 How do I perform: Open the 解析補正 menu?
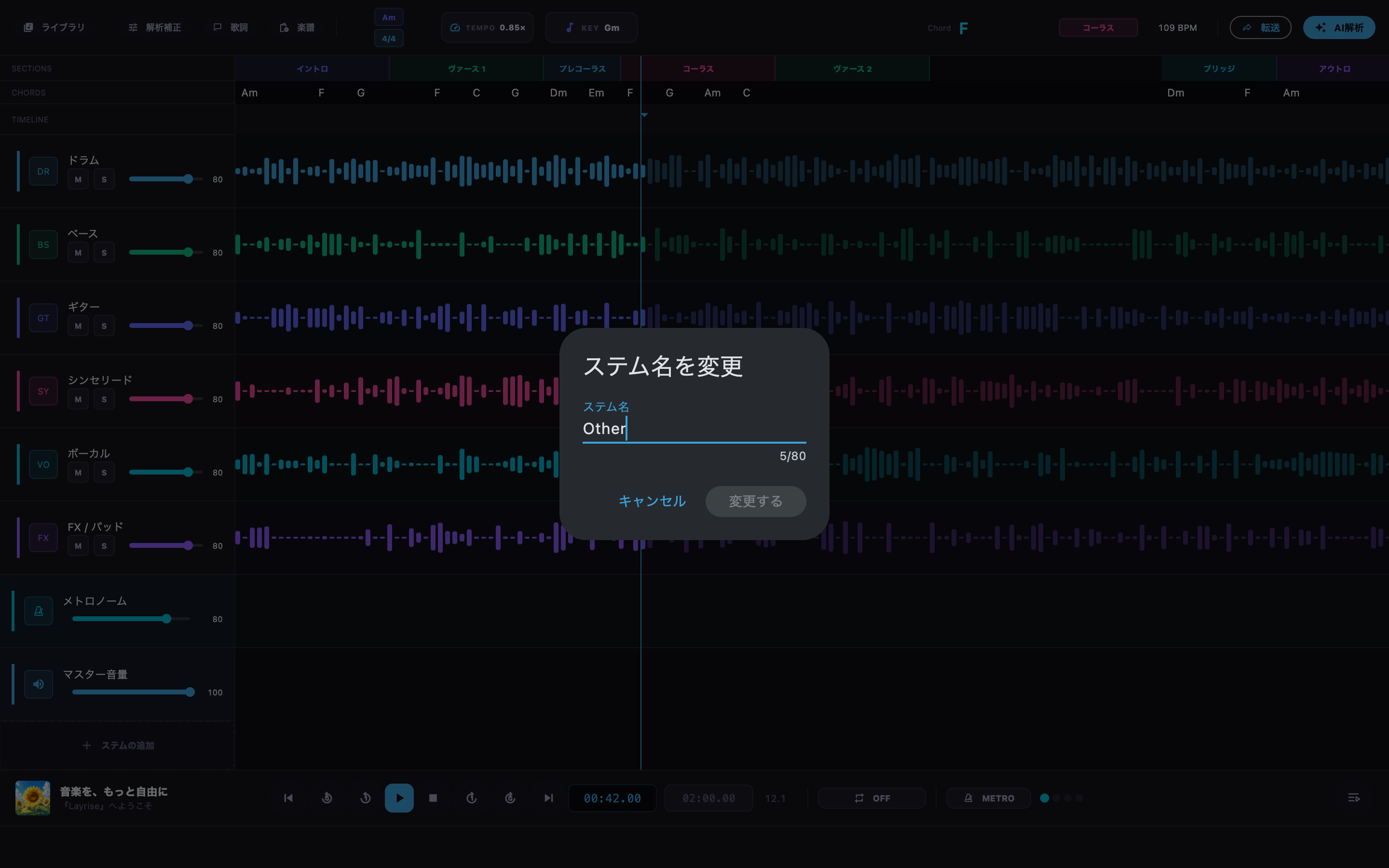(x=154, y=27)
